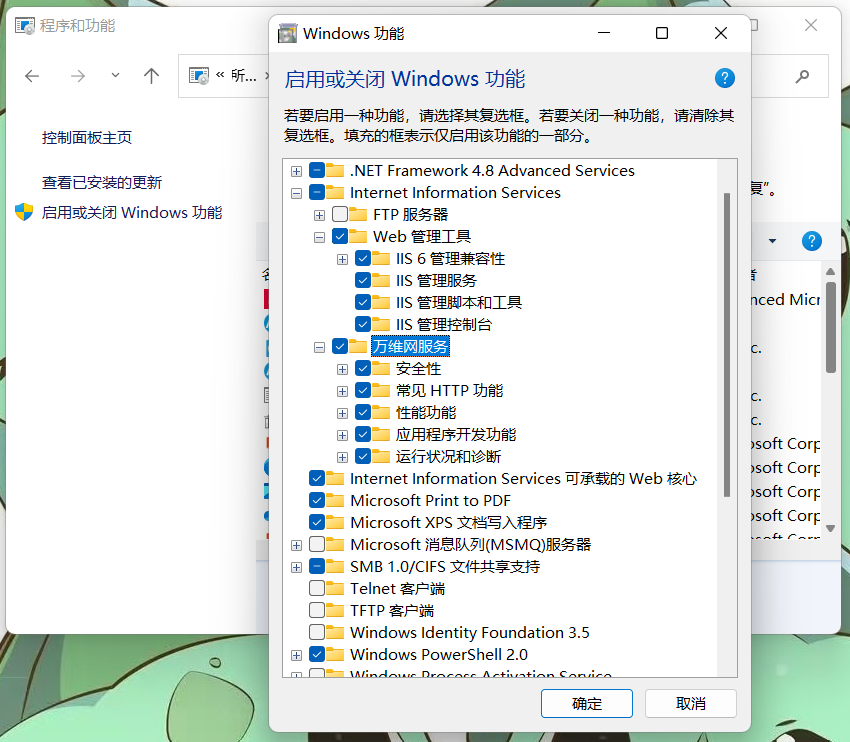Viewport: 850px width, 742px height.
Task: Click the Telnet 客户端 folder icon
Action: click(x=335, y=588)
